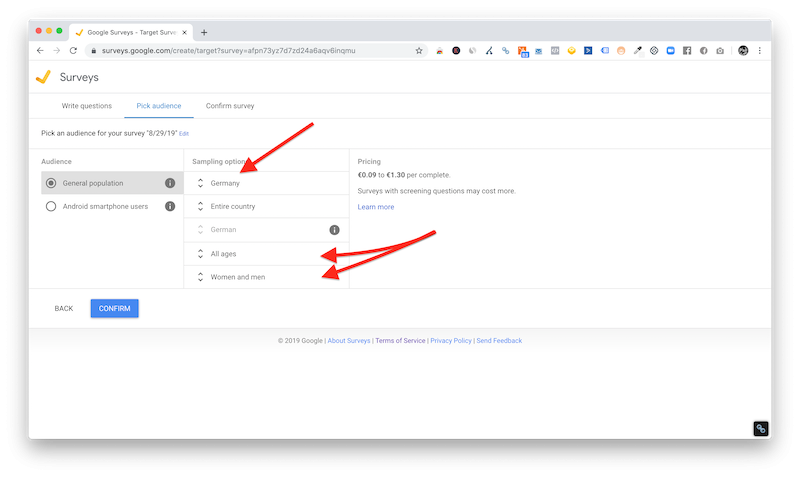The image size is (800, 477).
Task: Click the Zoom camera extension icon
Action: click(x=670, y=51)
